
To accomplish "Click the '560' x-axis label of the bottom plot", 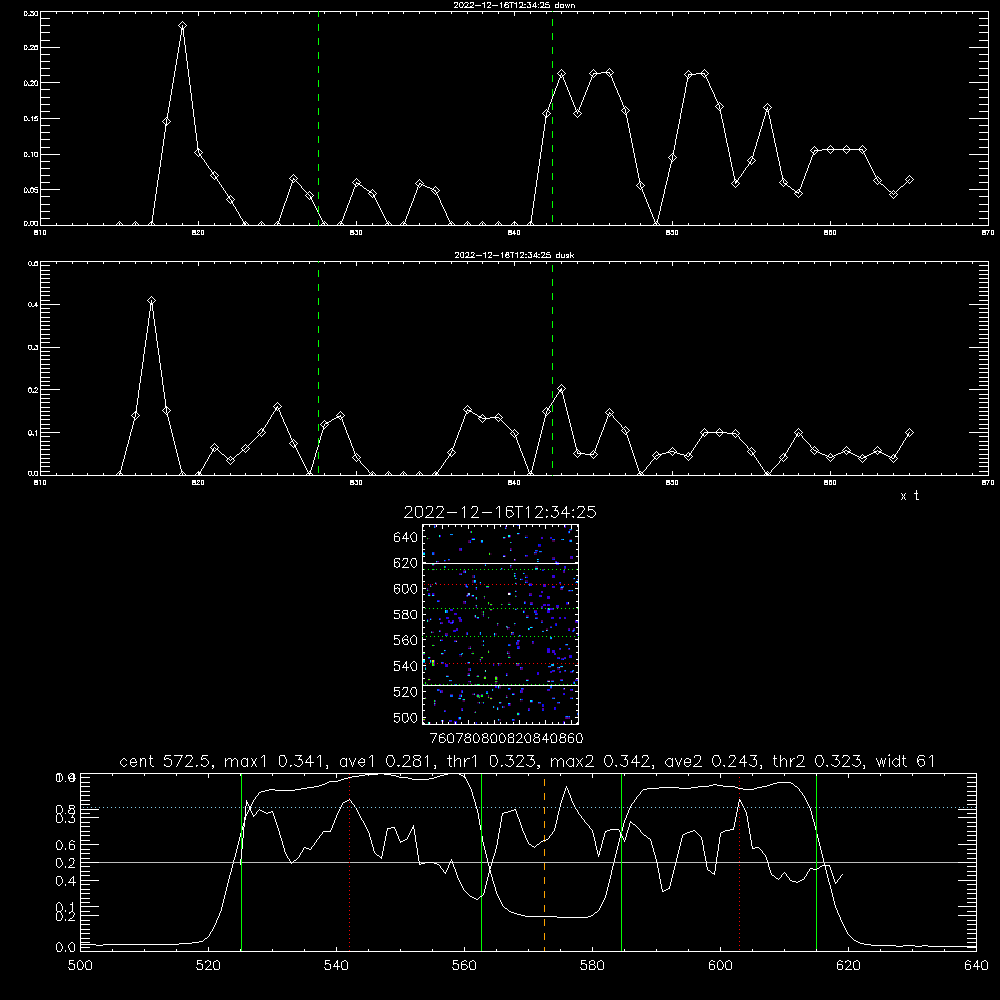I will click(464, 966).
